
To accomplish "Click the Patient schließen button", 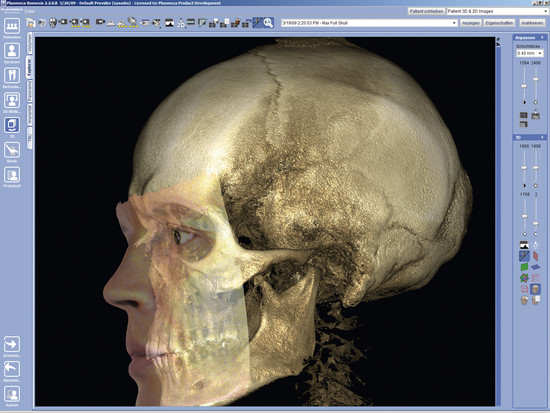I will coord(426,11).
